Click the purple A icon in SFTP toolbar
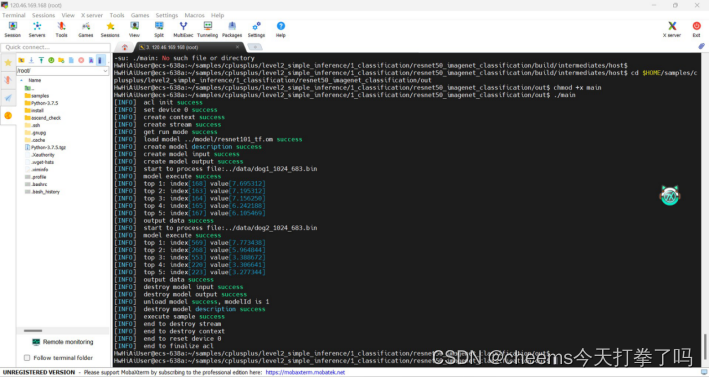This screenshot has width=709, height=377. (91, 60)
